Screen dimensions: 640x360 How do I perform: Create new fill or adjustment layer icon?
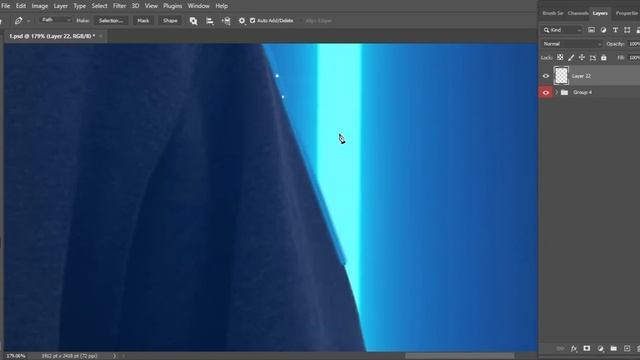(600, 349)
